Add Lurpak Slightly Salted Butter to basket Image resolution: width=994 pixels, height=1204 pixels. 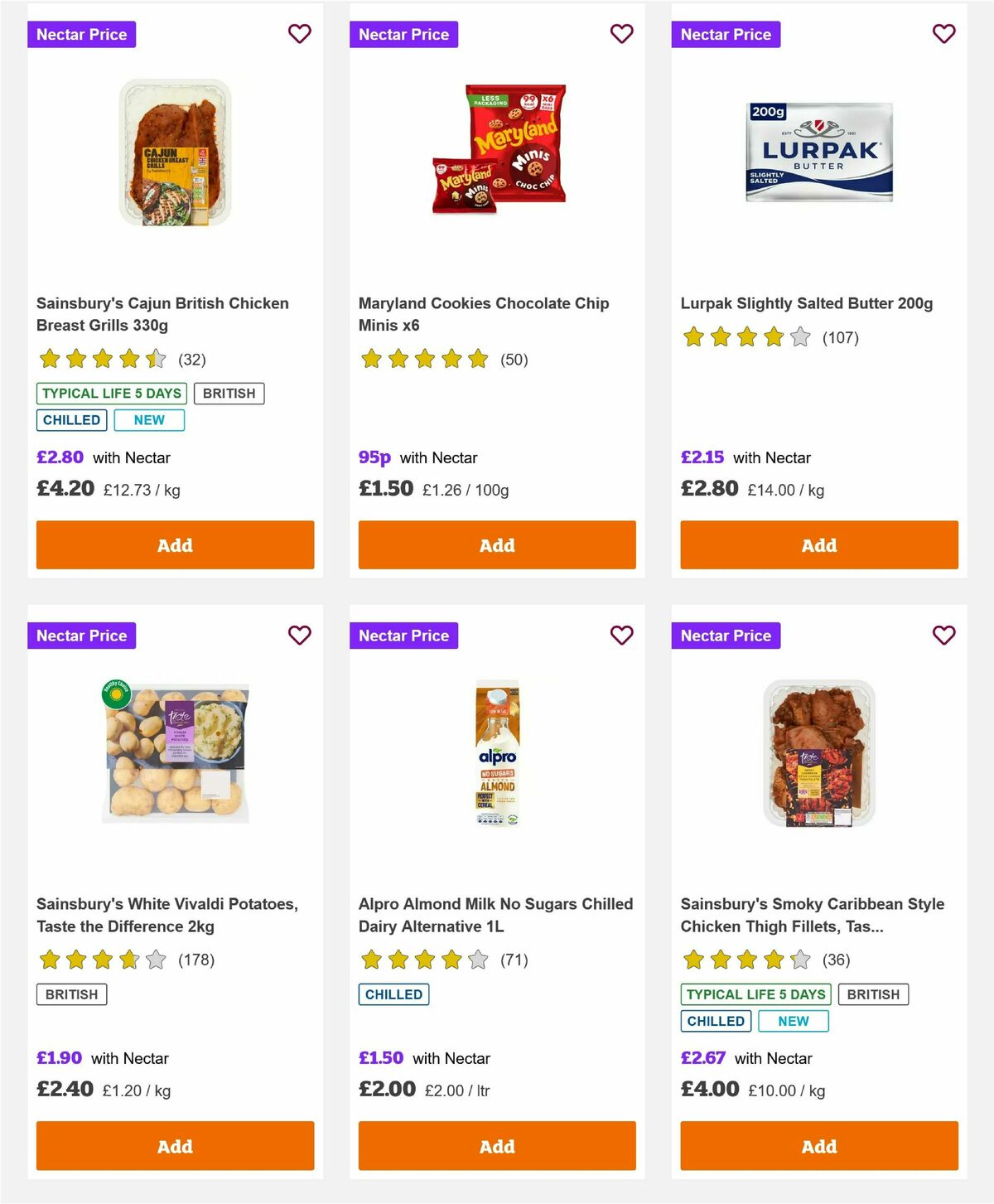[x=818, y=545]
